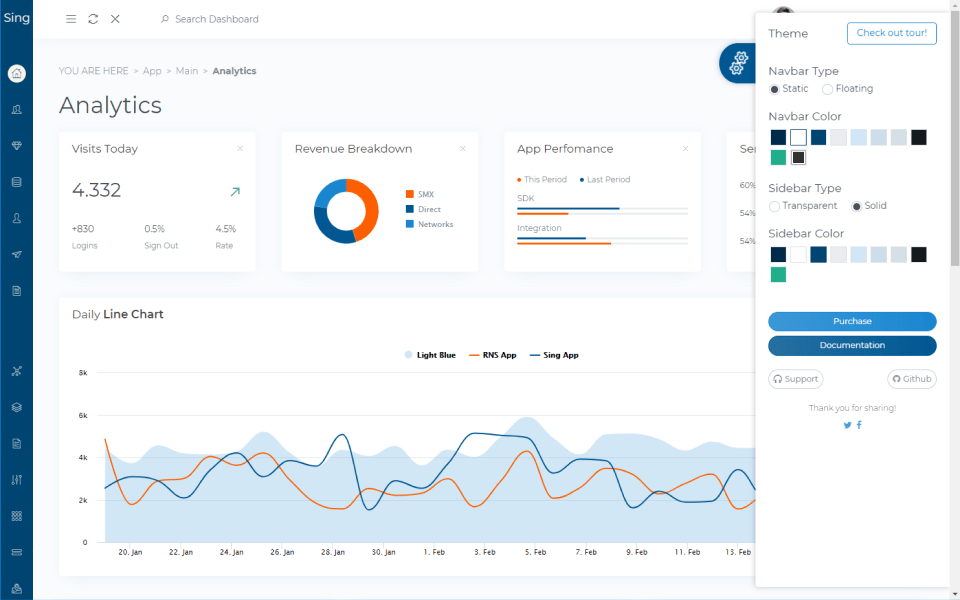Close the Visits Today widget
This screenshot has width=960, height=600.
(x=240, y=149)
